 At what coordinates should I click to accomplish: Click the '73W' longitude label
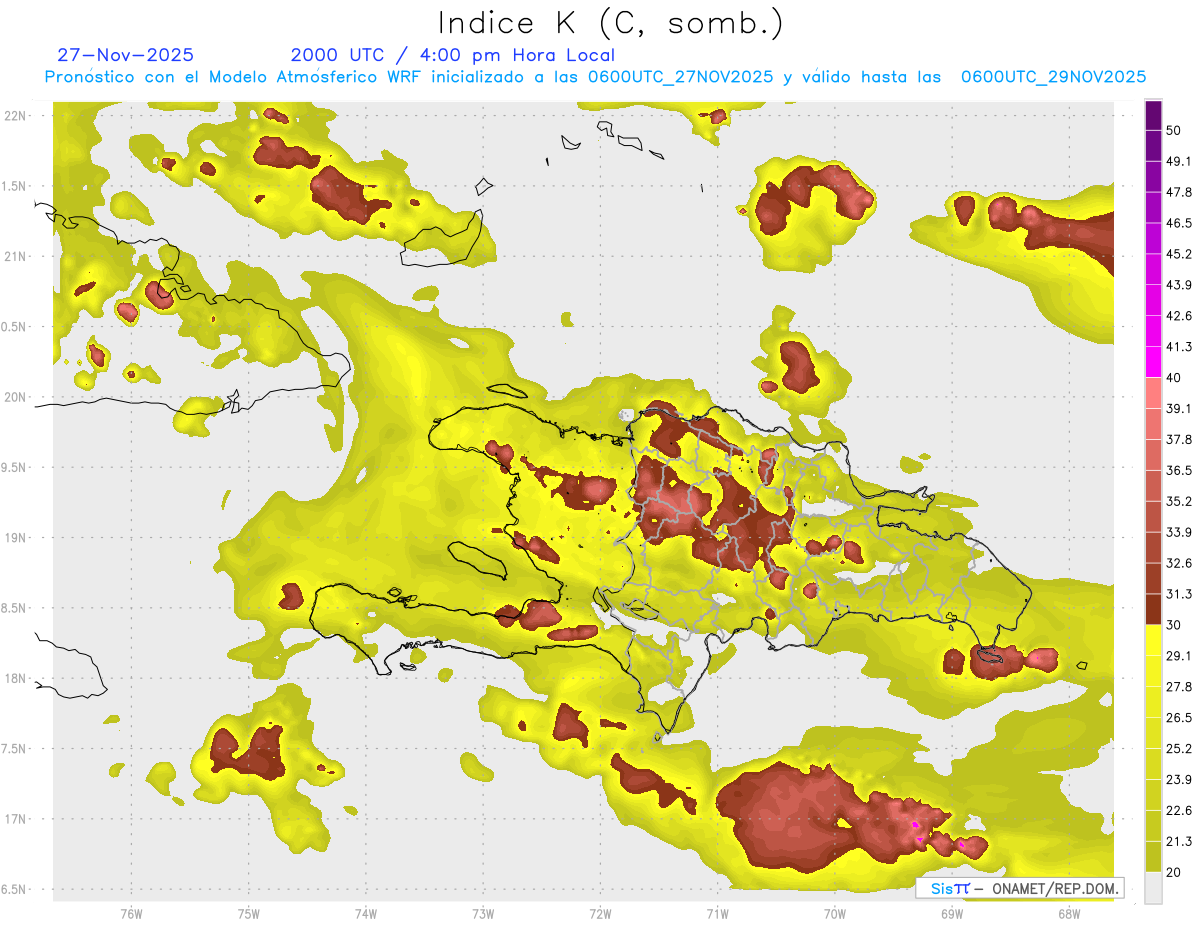[x=483, y=912]
